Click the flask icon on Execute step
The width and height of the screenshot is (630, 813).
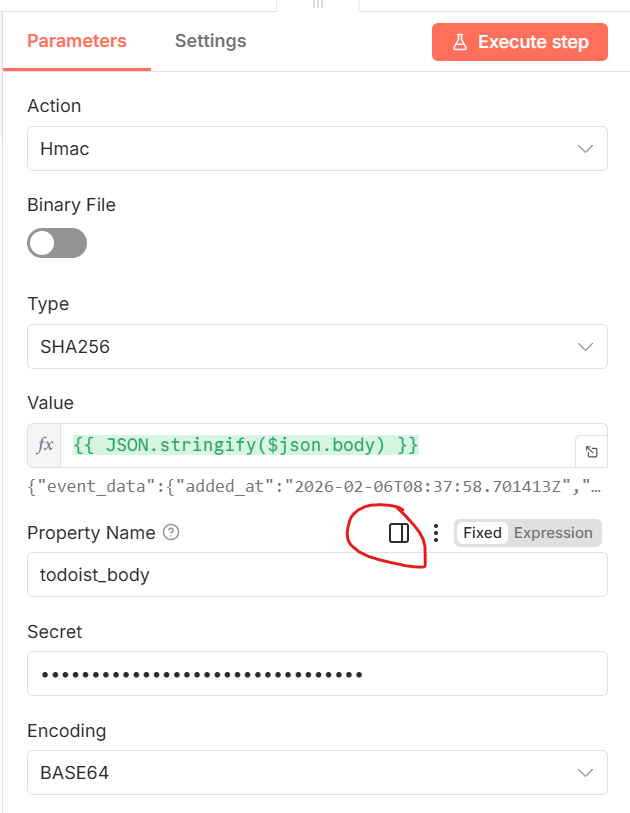[x=460, y=42]
